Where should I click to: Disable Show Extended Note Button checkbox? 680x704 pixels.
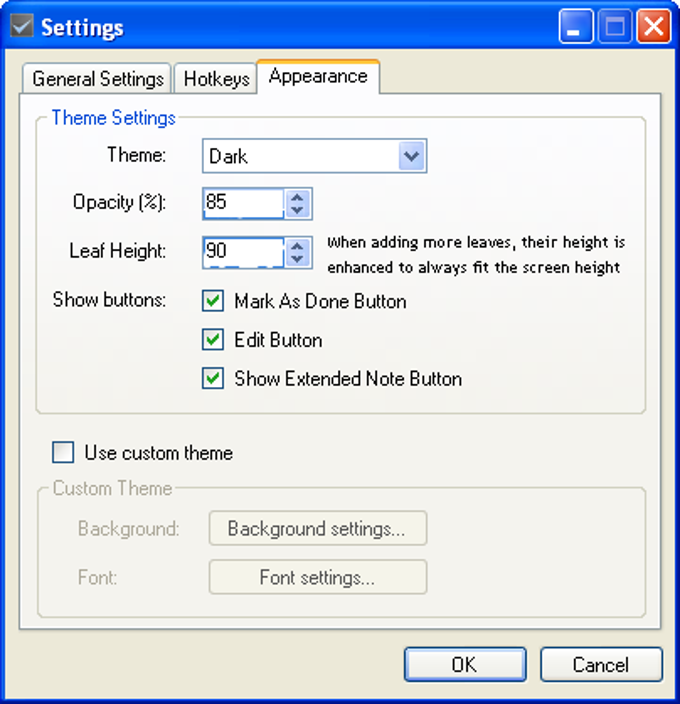tap(213, 378)
